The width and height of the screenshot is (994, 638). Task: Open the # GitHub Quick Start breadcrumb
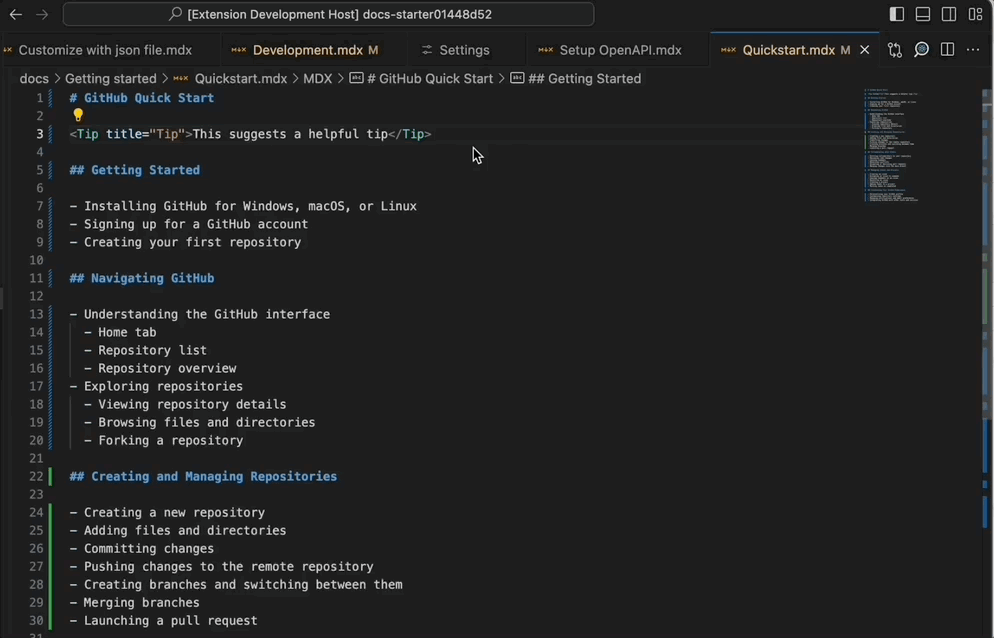tap(421, 79)
